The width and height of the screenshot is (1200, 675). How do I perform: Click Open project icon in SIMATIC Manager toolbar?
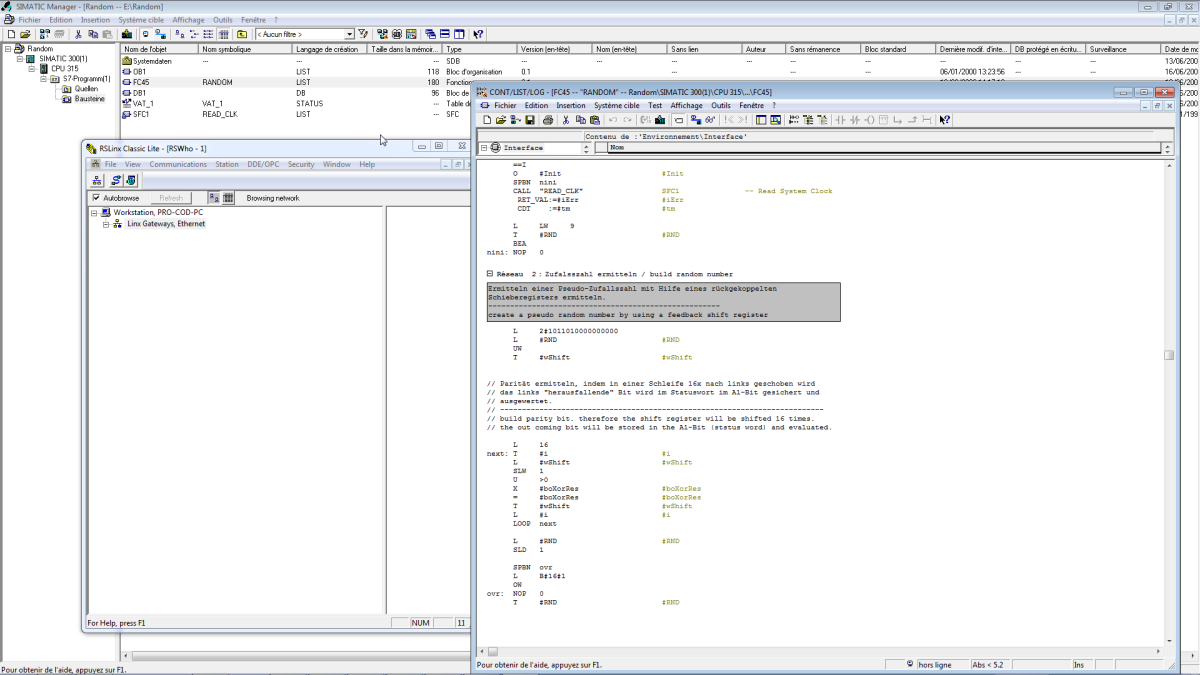(23, 34)
